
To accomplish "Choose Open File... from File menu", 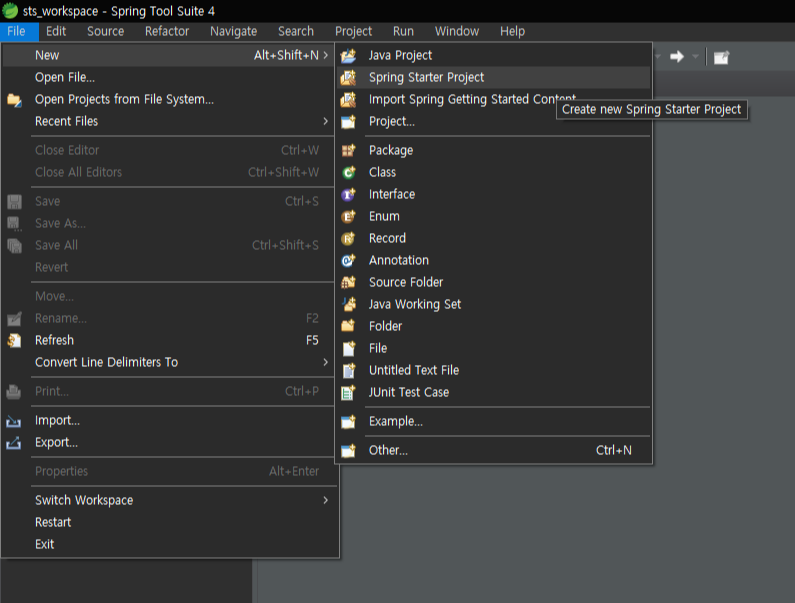I will point(168,78).
